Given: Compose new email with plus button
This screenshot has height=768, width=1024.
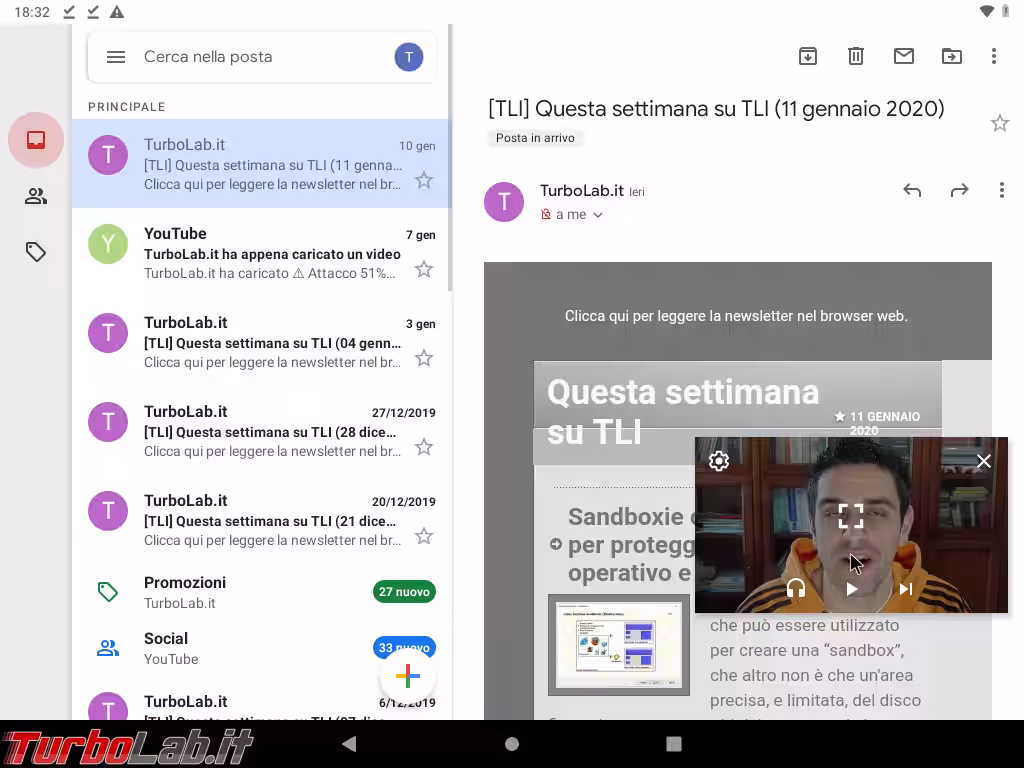Looking at the screenshot, I should (407, 677).
